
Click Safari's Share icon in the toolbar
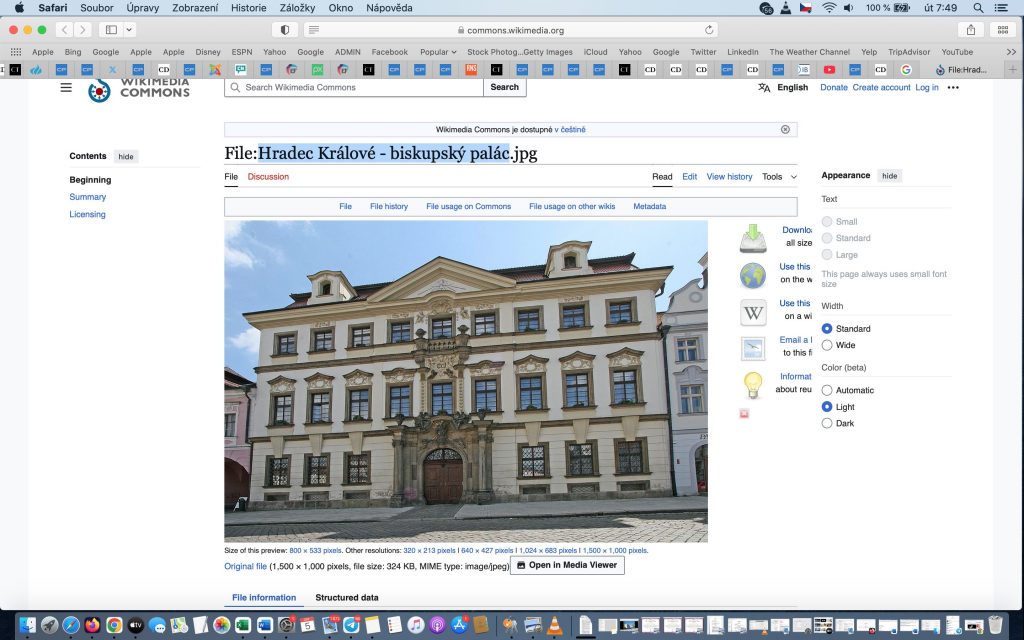click(x=971, y=30)
